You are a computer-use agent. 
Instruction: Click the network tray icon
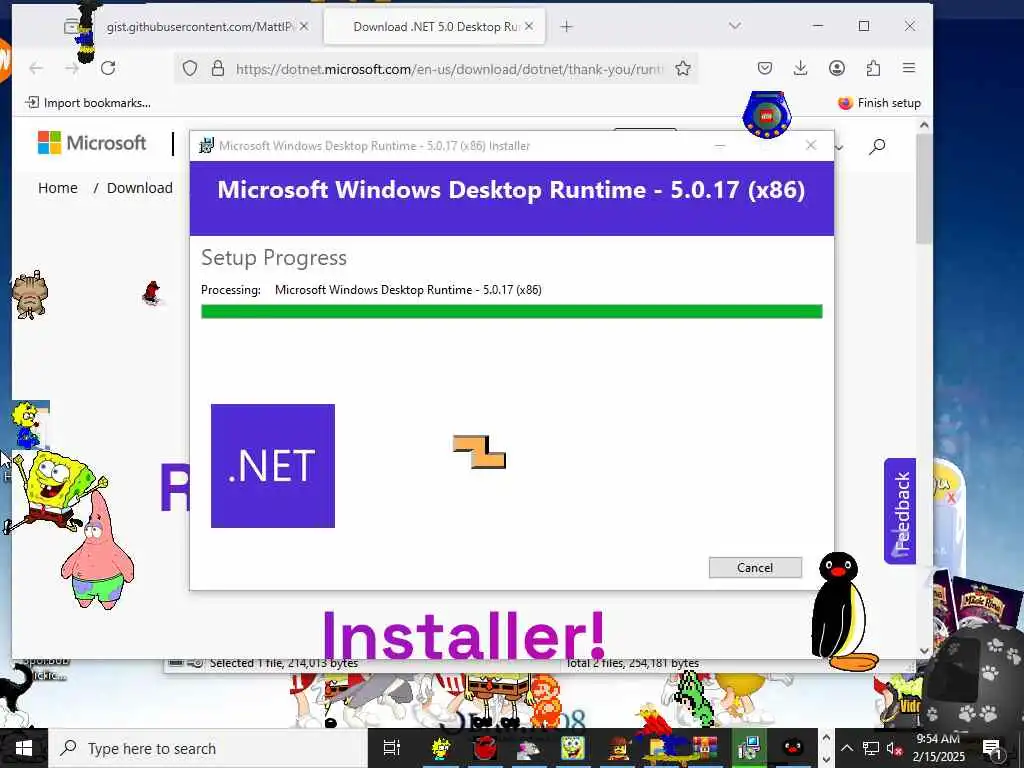[x=871, y=748]
